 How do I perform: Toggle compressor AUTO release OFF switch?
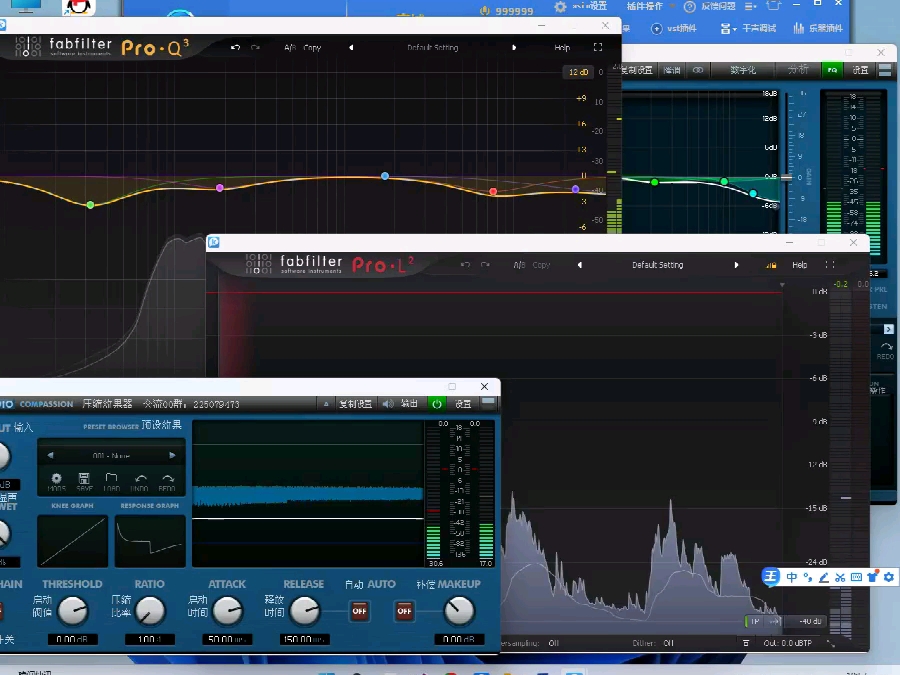pyautogui.click(x=359, y=611)
